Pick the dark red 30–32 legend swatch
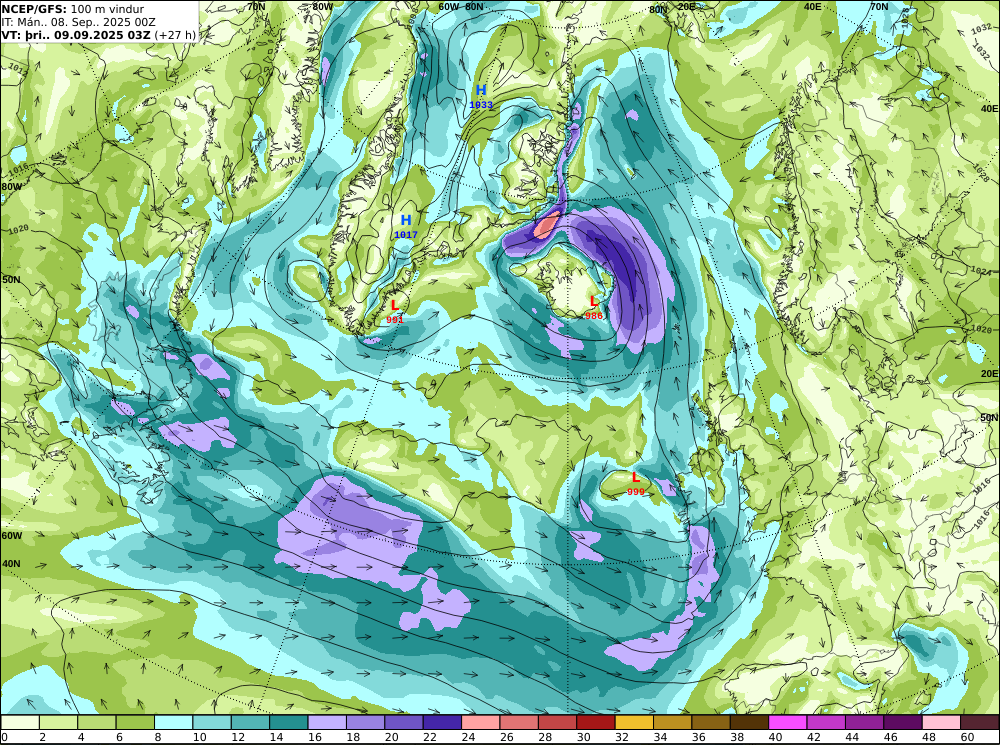This screenshot has width=1000, height=745. click(x=596, y=722)
